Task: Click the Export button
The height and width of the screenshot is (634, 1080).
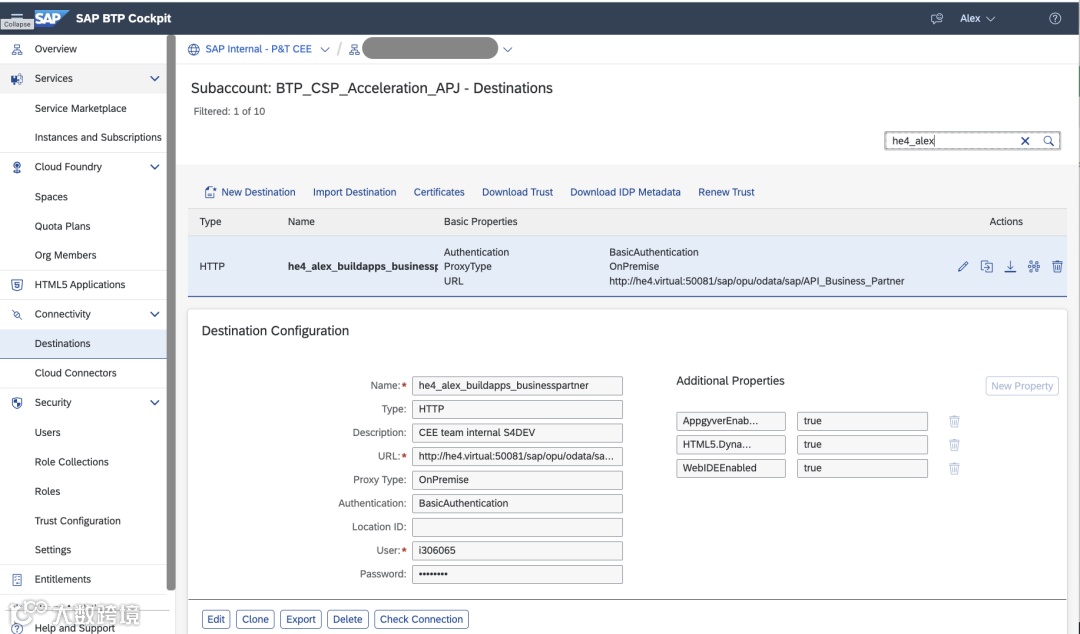Action: [301, 620]
